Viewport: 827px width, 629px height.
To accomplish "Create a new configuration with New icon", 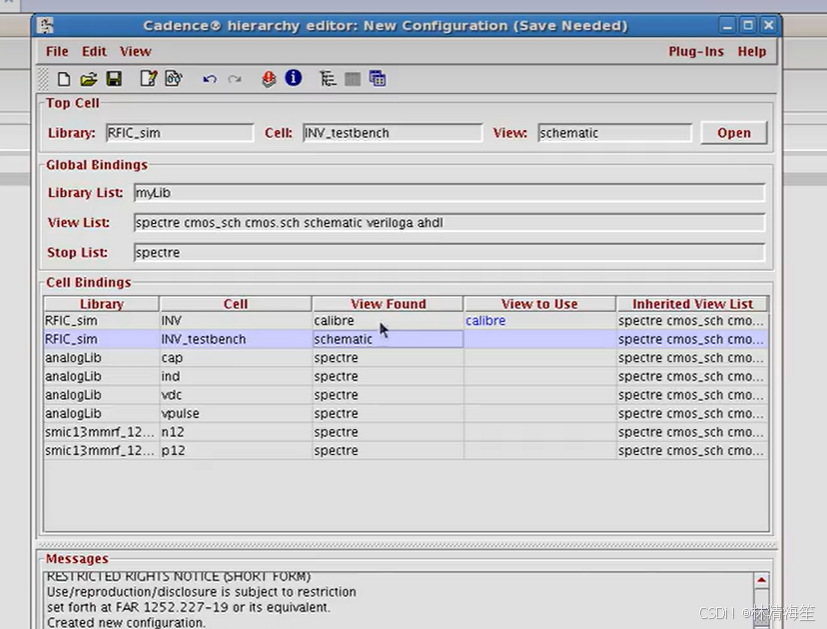I will [x=64, y=79].
